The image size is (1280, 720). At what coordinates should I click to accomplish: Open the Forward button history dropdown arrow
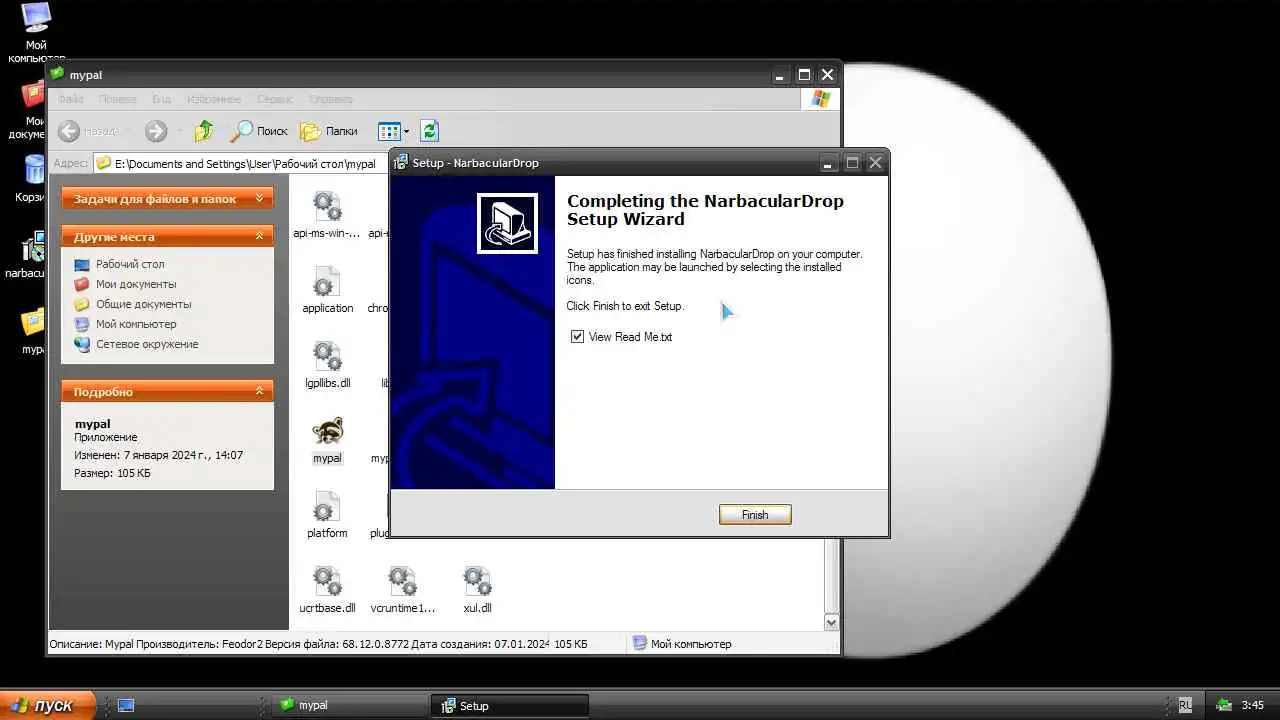click(179, 131)
